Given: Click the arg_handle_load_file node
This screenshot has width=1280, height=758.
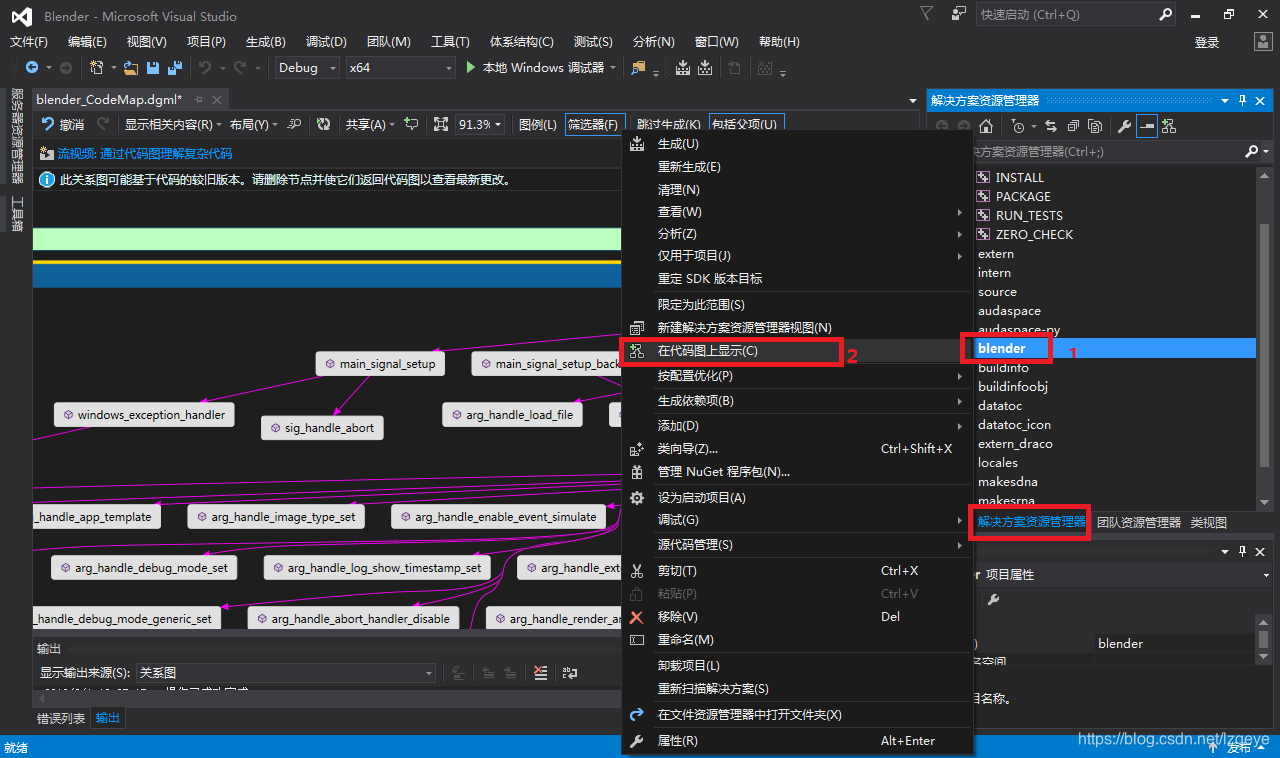Looking at the screenshot, I should (512, 414).
